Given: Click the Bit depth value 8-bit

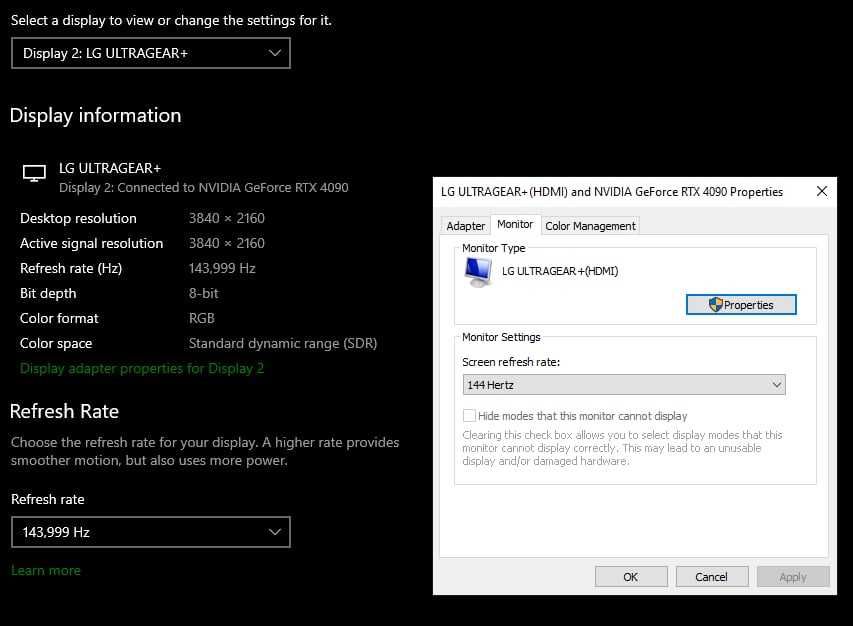Looking at the screenshot, I should coord(204,293).
